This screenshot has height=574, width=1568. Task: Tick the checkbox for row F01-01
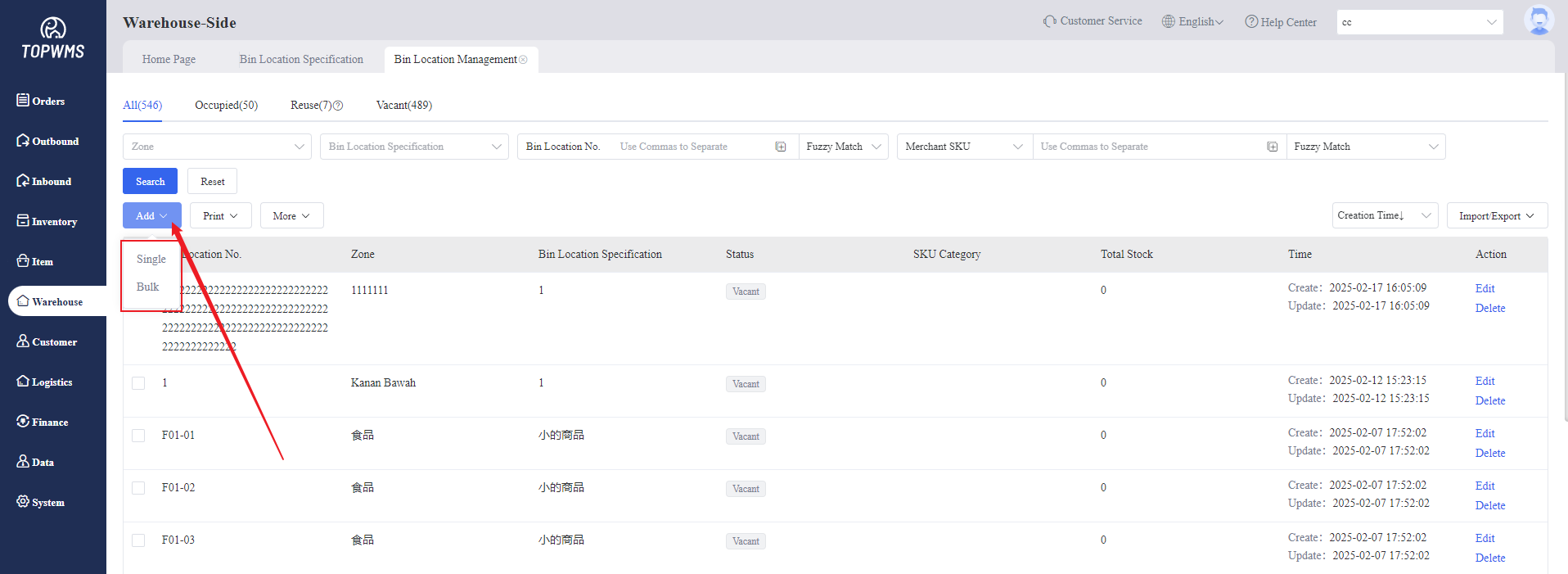pyautogui.click(x=138, y=436)
